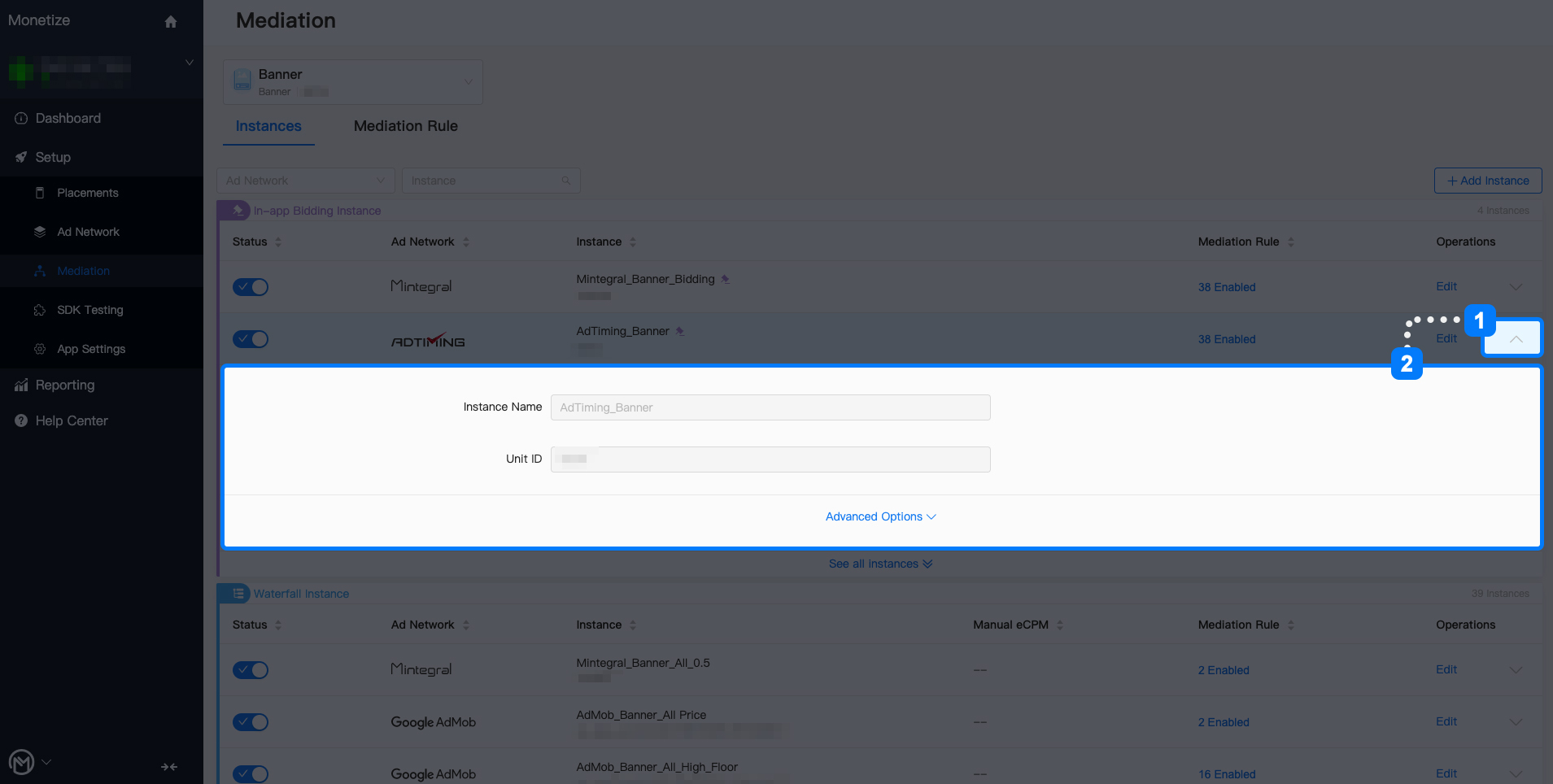Edit the AdMob_Banner_All Price instance

1446,721
